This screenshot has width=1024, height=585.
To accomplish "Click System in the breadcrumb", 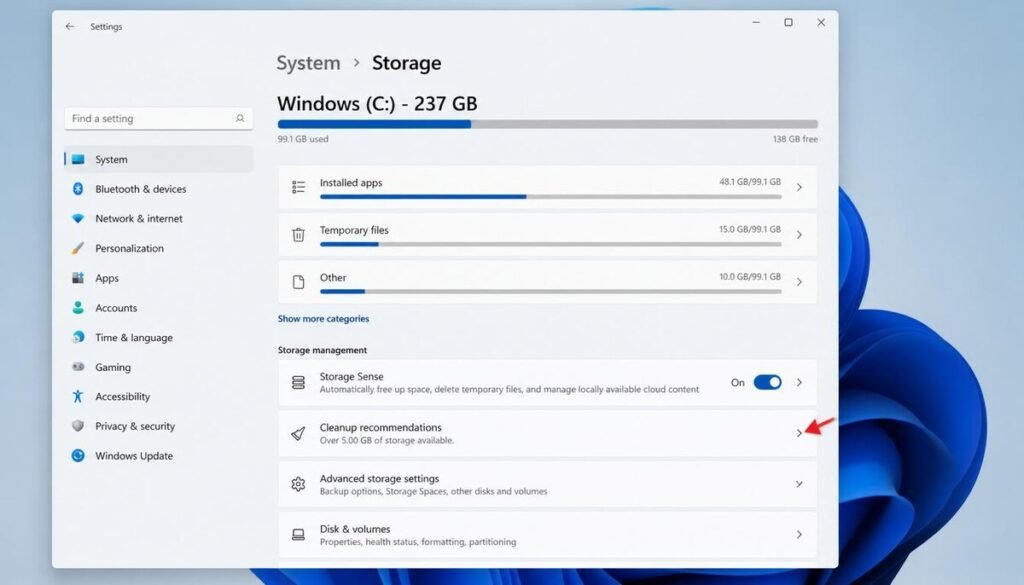I will coord(308,63).
